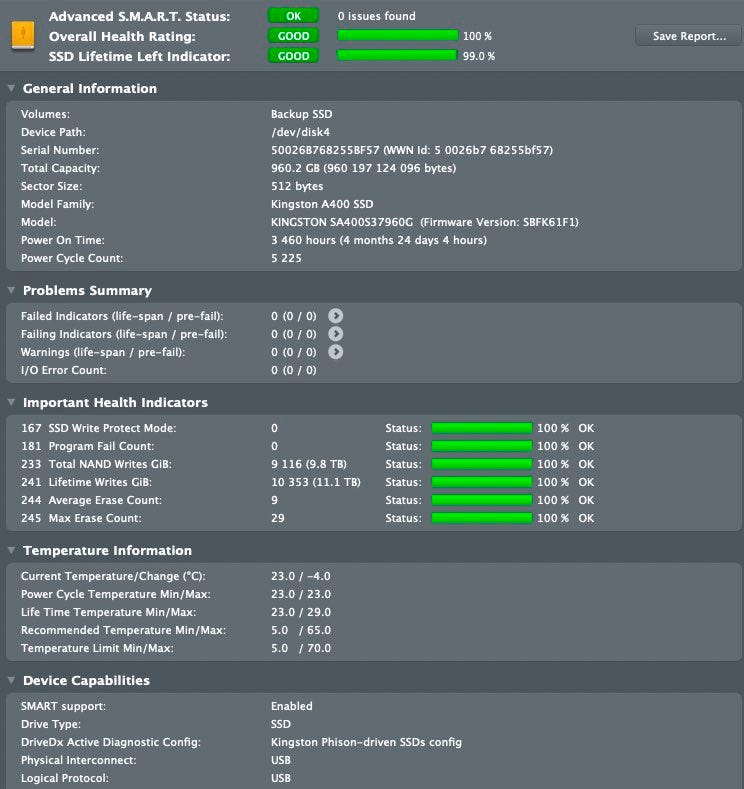Collapse the Problems Summary section
The height and width of the screenshot is (789, 744).
point(11,290)
